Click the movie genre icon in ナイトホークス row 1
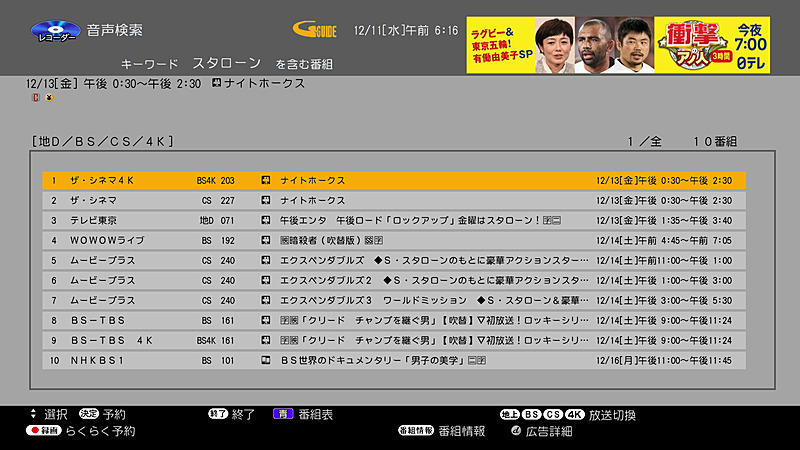 tap(266, 180)
